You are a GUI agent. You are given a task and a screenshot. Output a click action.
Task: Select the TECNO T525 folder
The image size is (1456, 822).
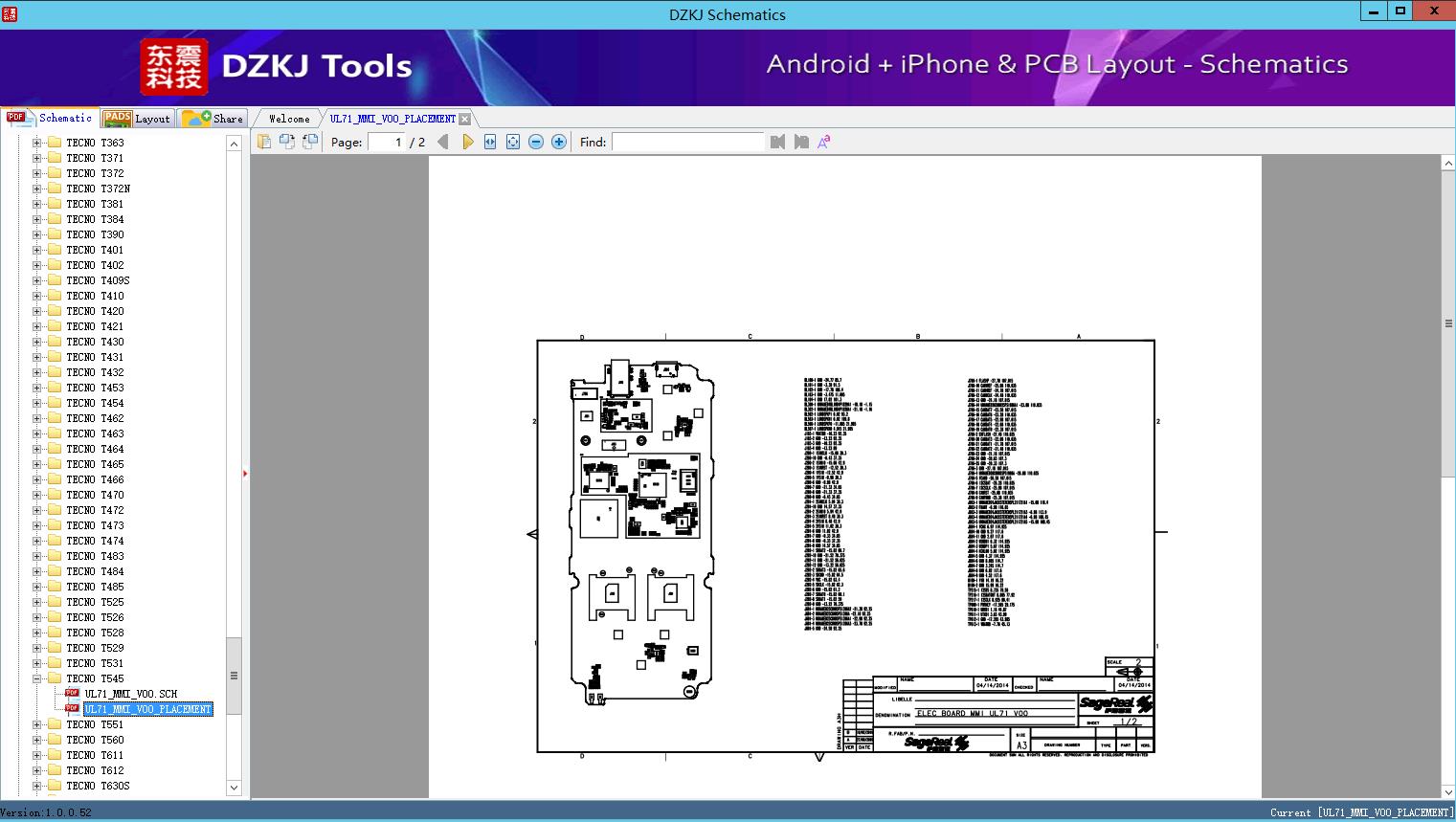tap(95, 602)
